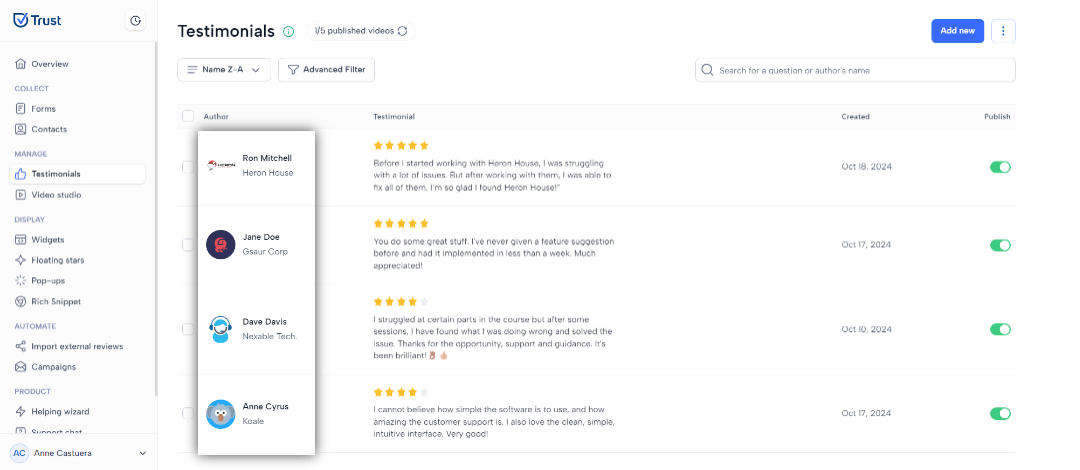Turn off publish toggle for Jane Doe testimonial
This screenshot has height=470, width=1080.
point(1000,245)
